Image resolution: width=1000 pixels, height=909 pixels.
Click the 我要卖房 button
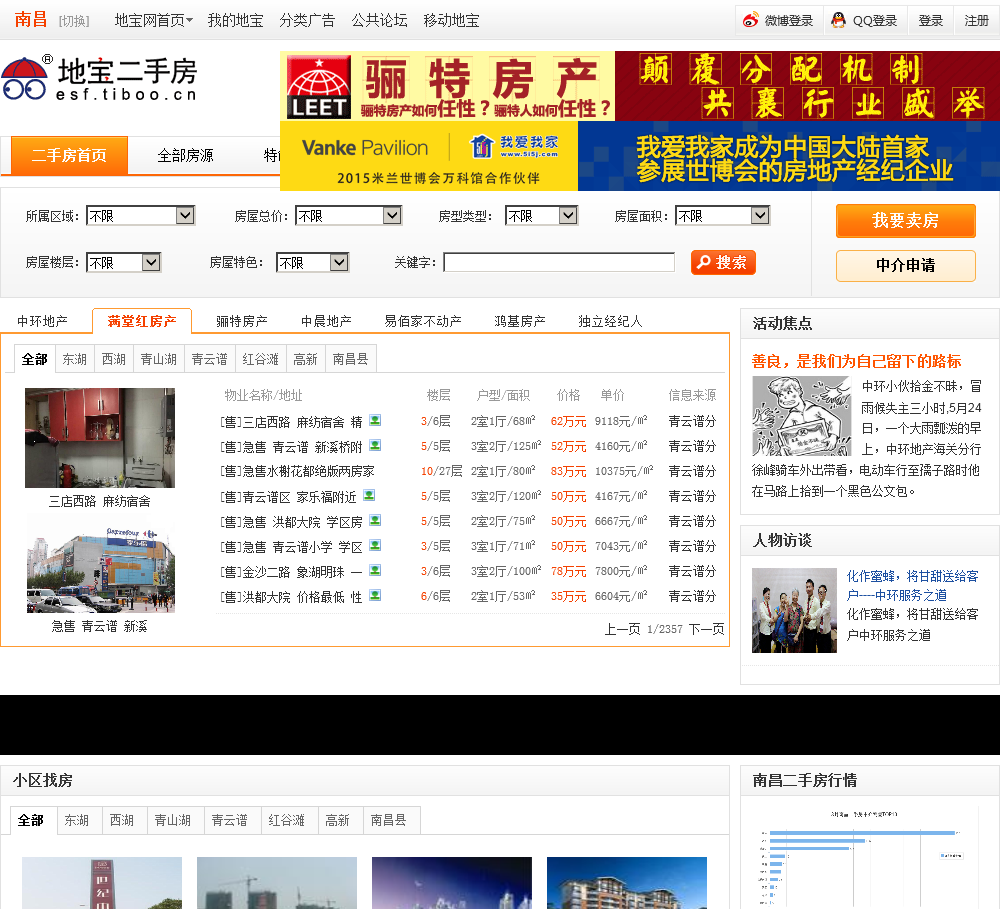point(906,221)
